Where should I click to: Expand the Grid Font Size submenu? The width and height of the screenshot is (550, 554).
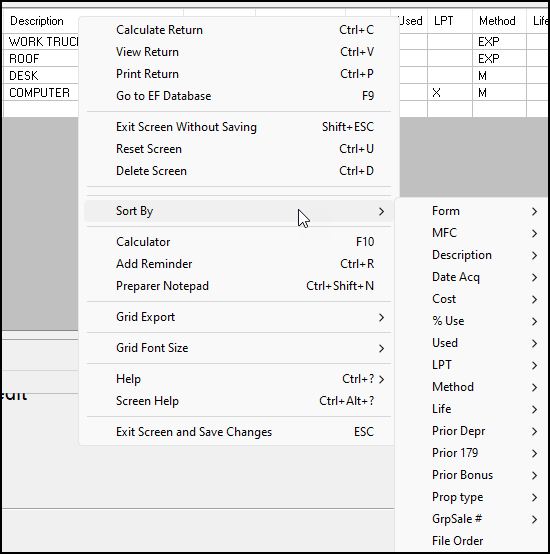(x=239, y=348)
